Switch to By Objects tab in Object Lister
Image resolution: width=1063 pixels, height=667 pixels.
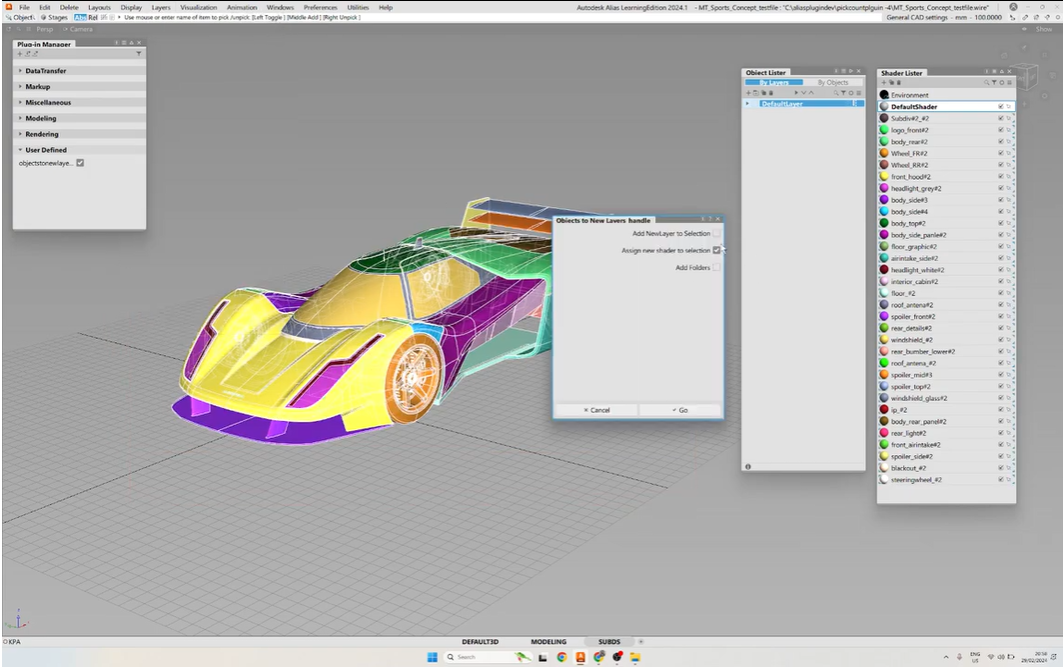(x=833, y=83)
